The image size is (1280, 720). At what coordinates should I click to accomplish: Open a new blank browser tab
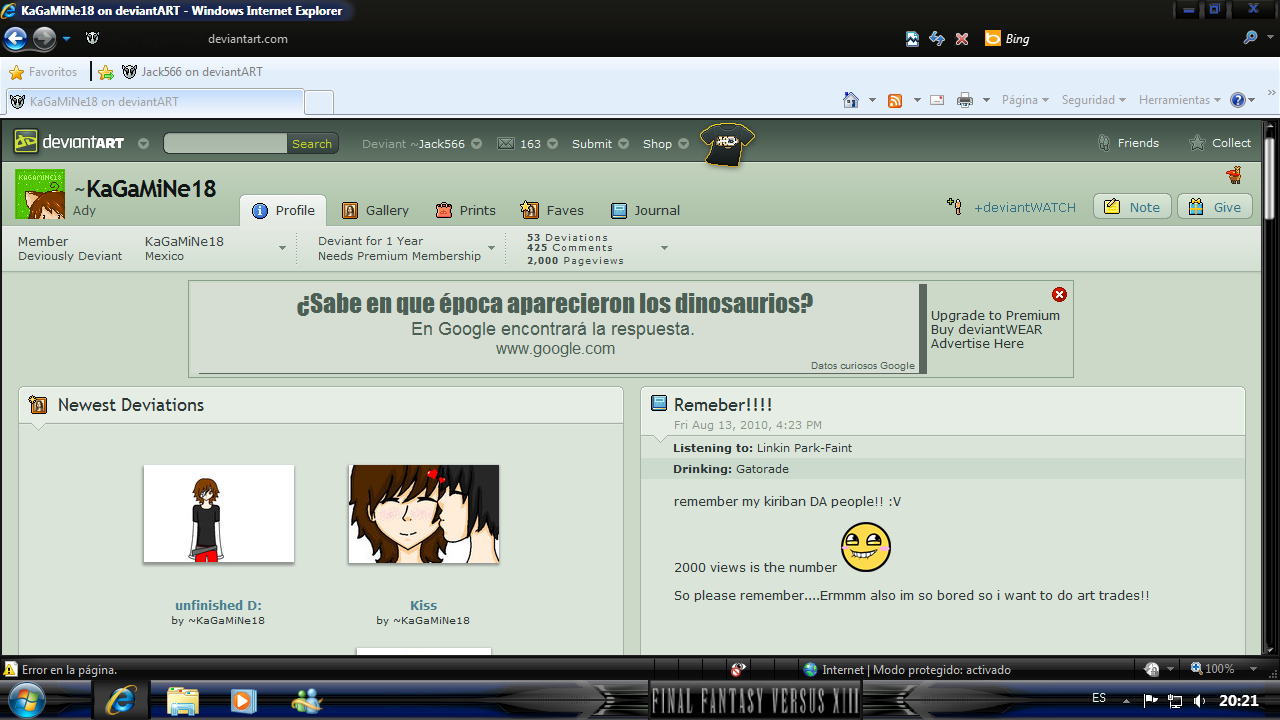[319, 102]
